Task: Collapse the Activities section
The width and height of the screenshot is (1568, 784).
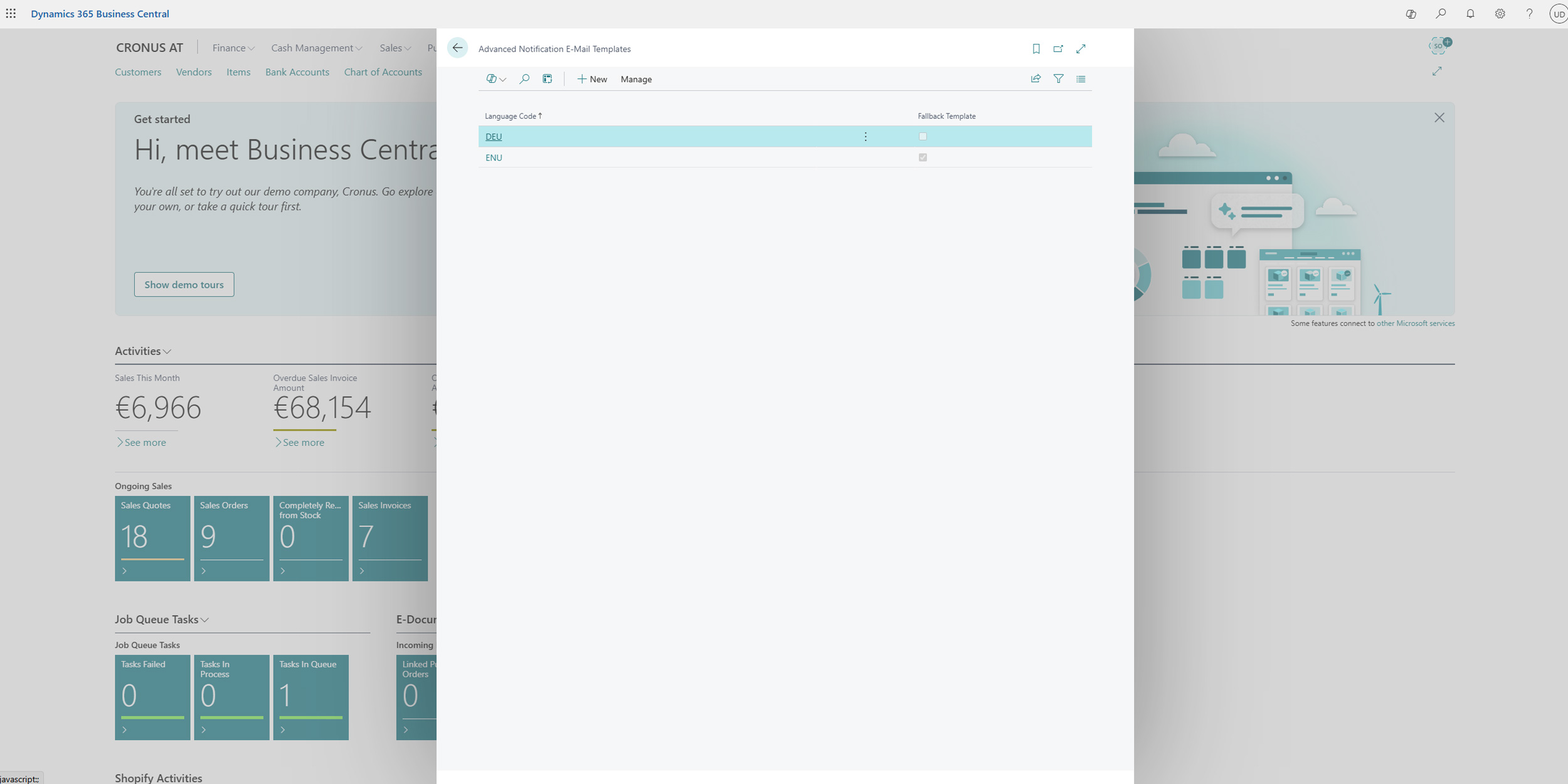Action: [x=167, y=351]
